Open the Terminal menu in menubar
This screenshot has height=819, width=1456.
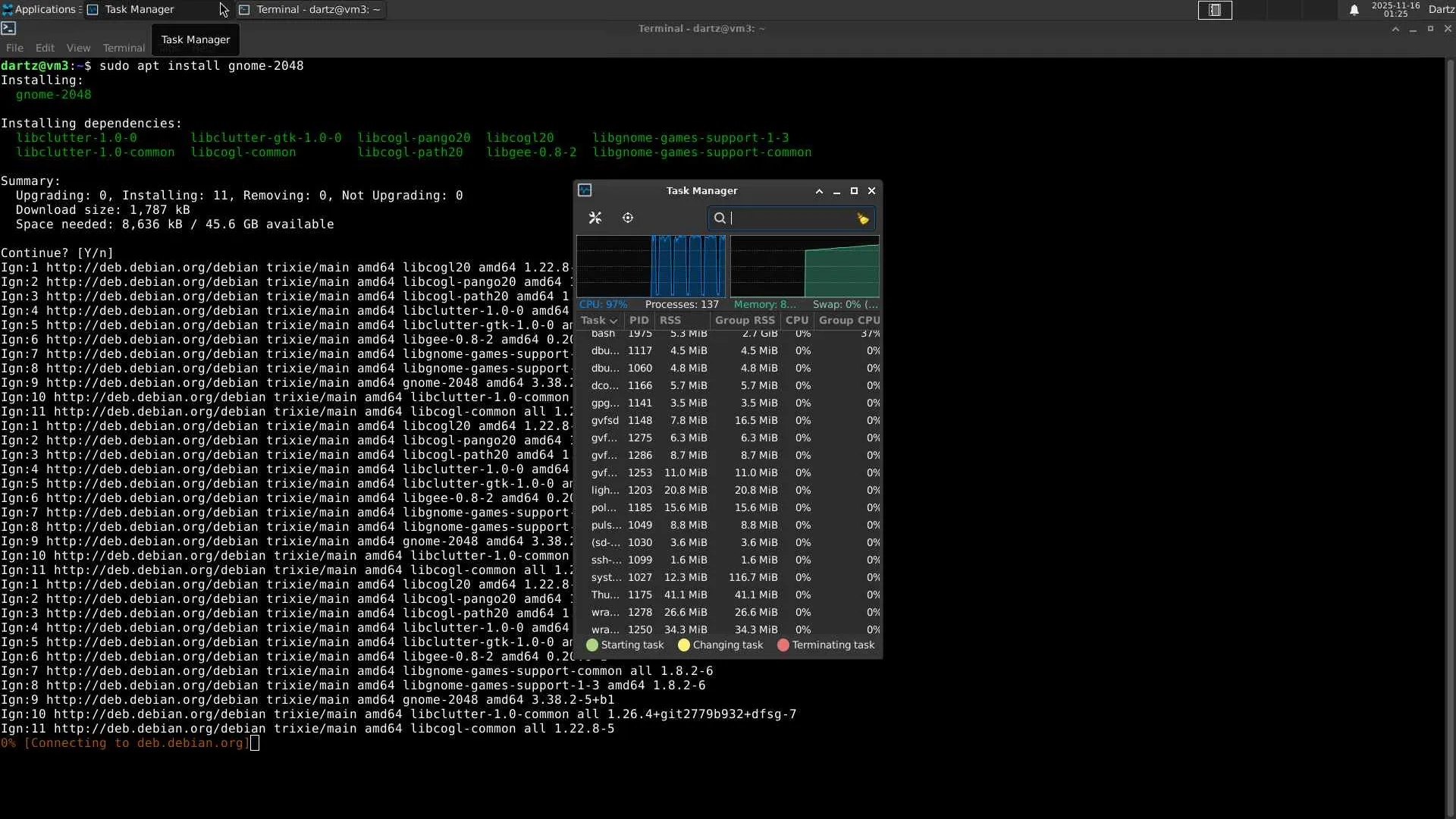pos(124,48)
